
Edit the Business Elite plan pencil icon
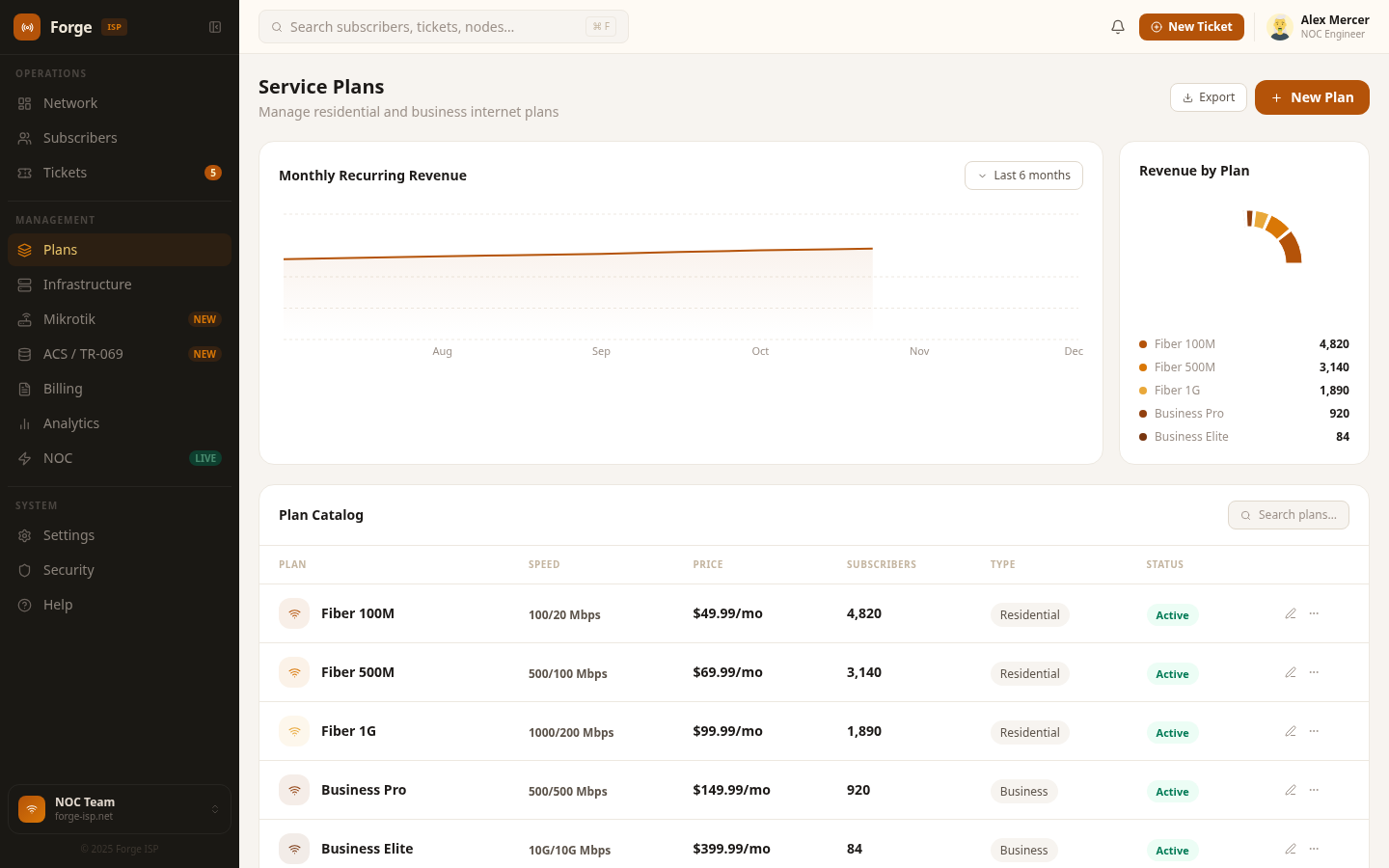[1291, 849]
